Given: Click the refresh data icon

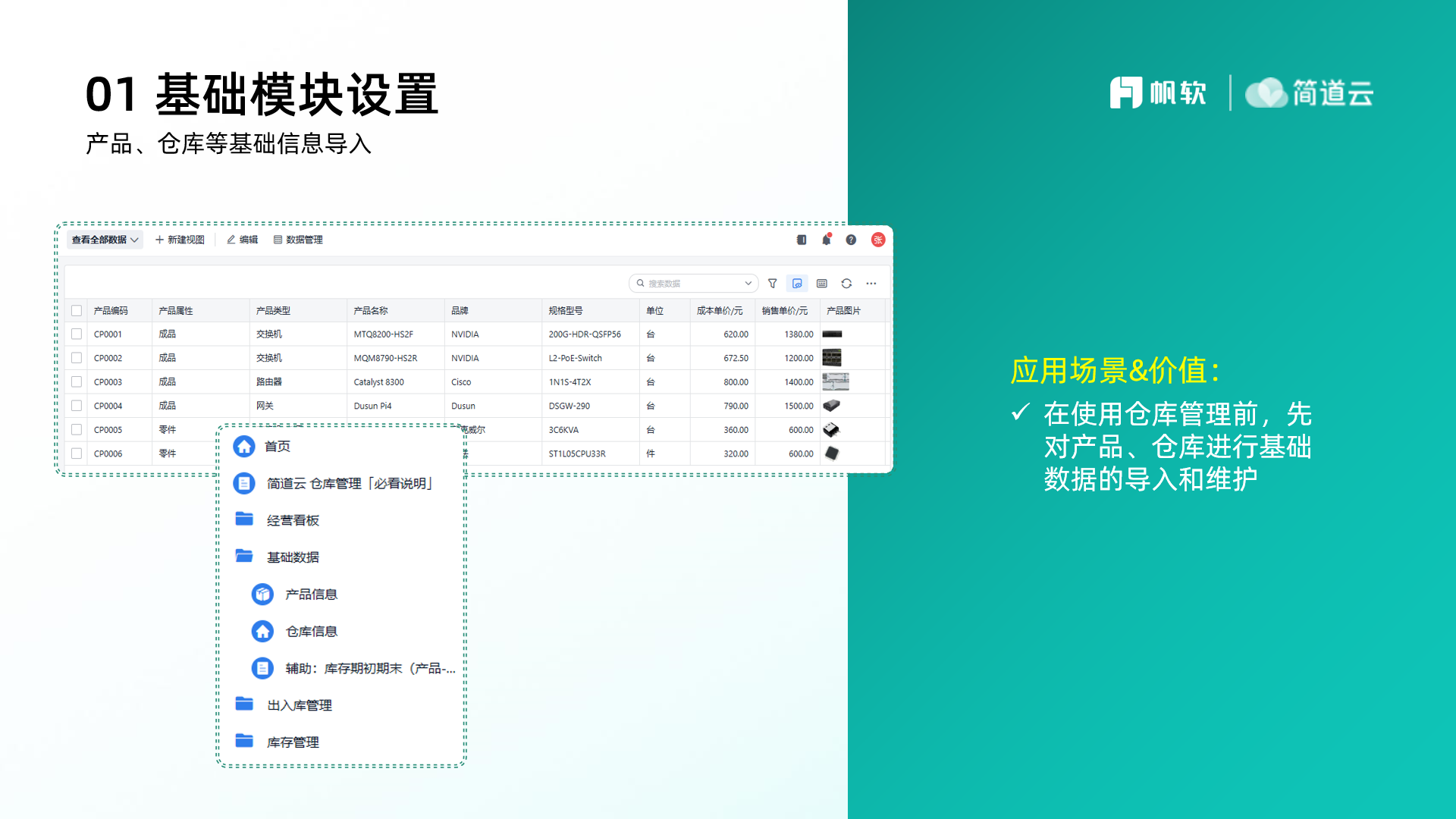Looking at the screenshot, I should (846, 284).
